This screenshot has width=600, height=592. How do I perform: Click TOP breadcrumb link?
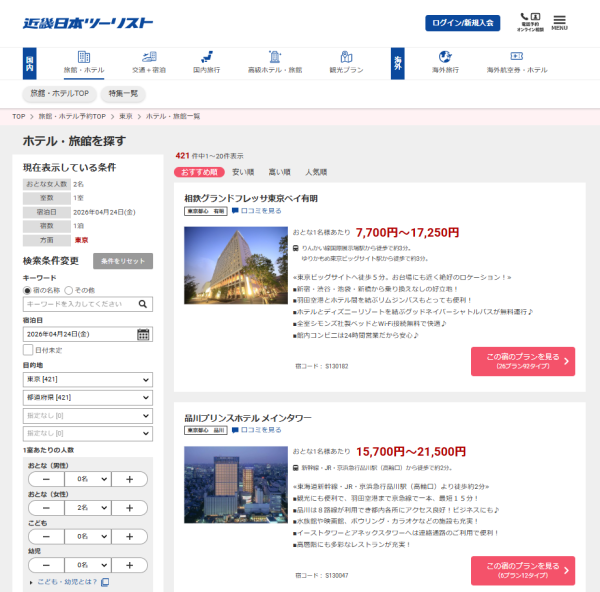[18, 116]
